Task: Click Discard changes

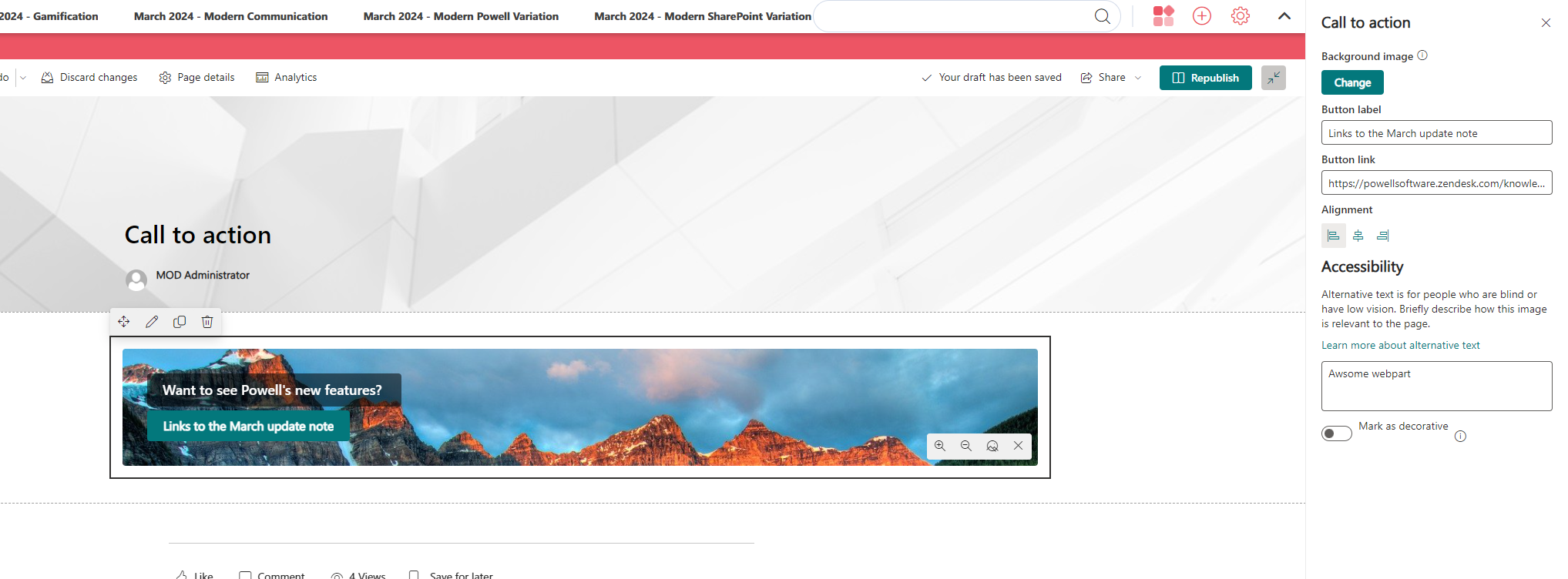Action: pyautogui.click(x=89, y=78)
